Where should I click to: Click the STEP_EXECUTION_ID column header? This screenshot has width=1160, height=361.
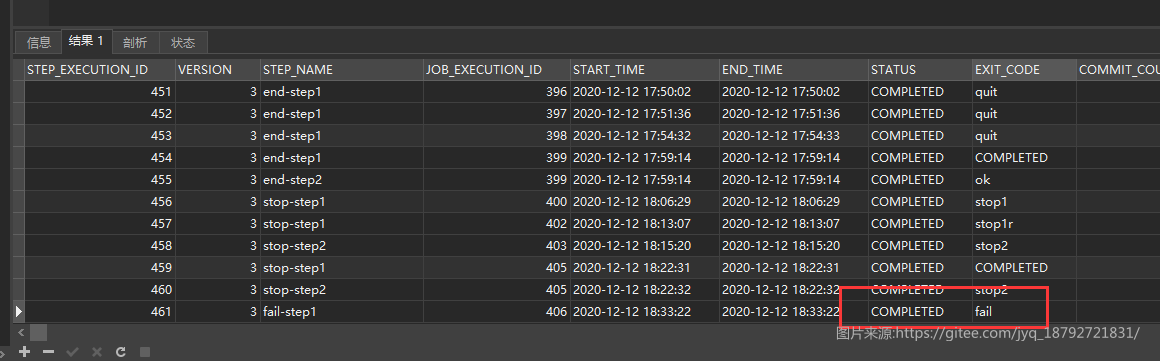100,70
